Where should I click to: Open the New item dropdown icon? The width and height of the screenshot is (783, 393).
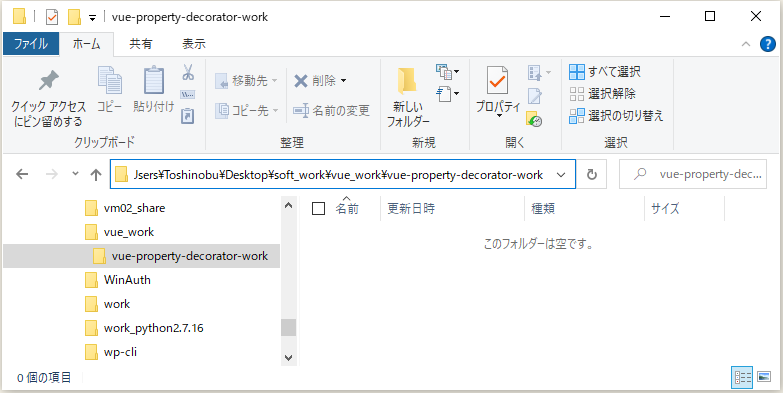(x=447, y=71)
